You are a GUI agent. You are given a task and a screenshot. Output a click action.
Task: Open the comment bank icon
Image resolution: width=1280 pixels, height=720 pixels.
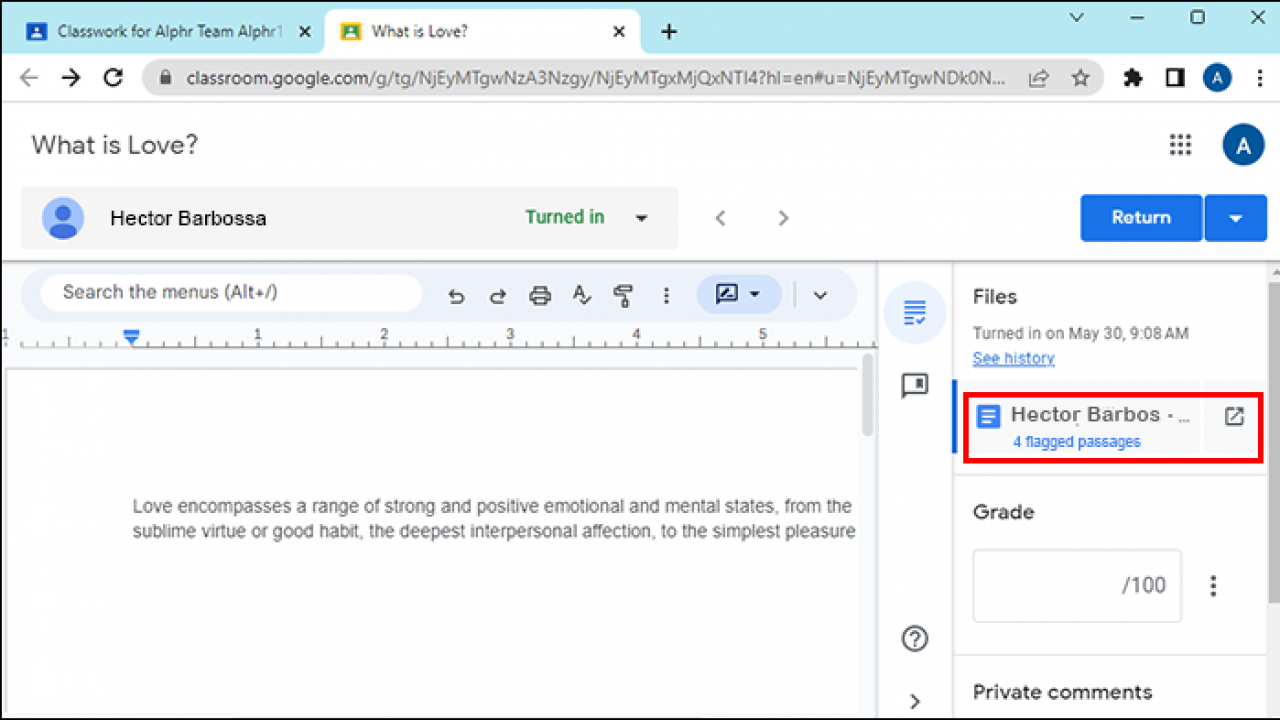(914, 386)
